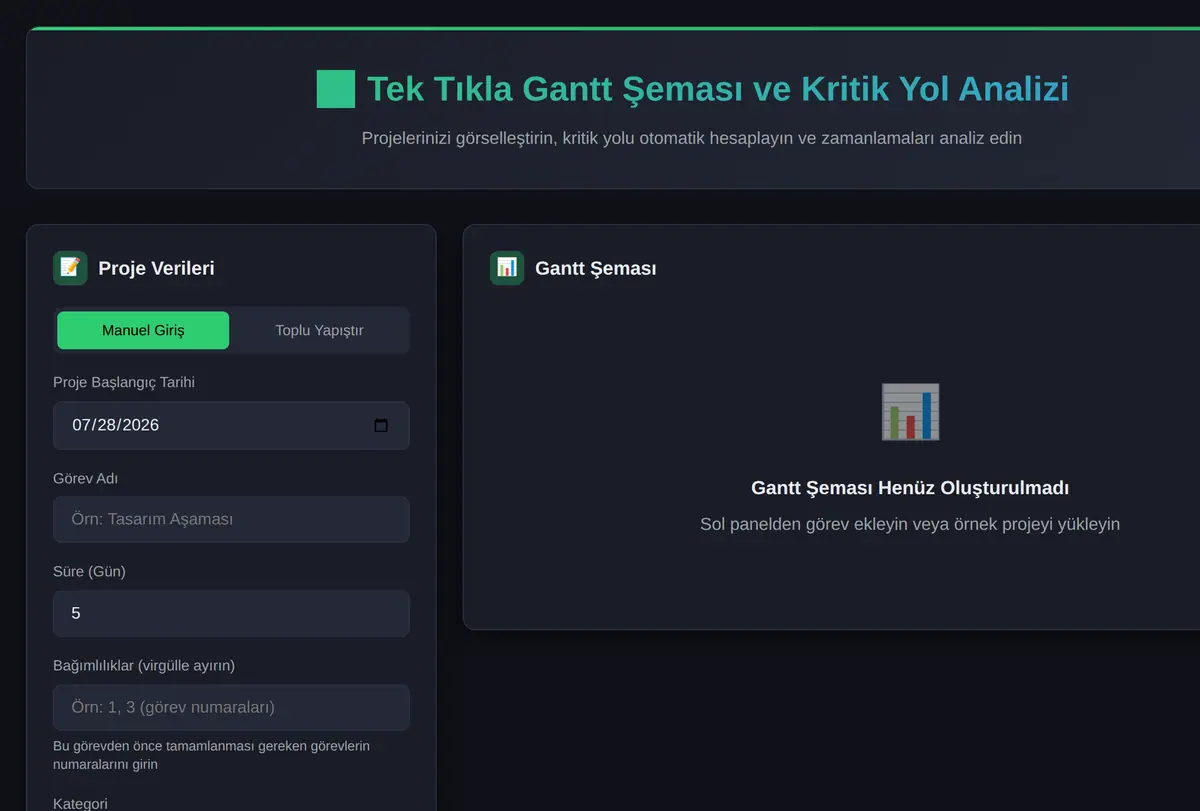Click the Proje Verileri notepad icon
The image size is (1200, 811).
pos(70,268)
